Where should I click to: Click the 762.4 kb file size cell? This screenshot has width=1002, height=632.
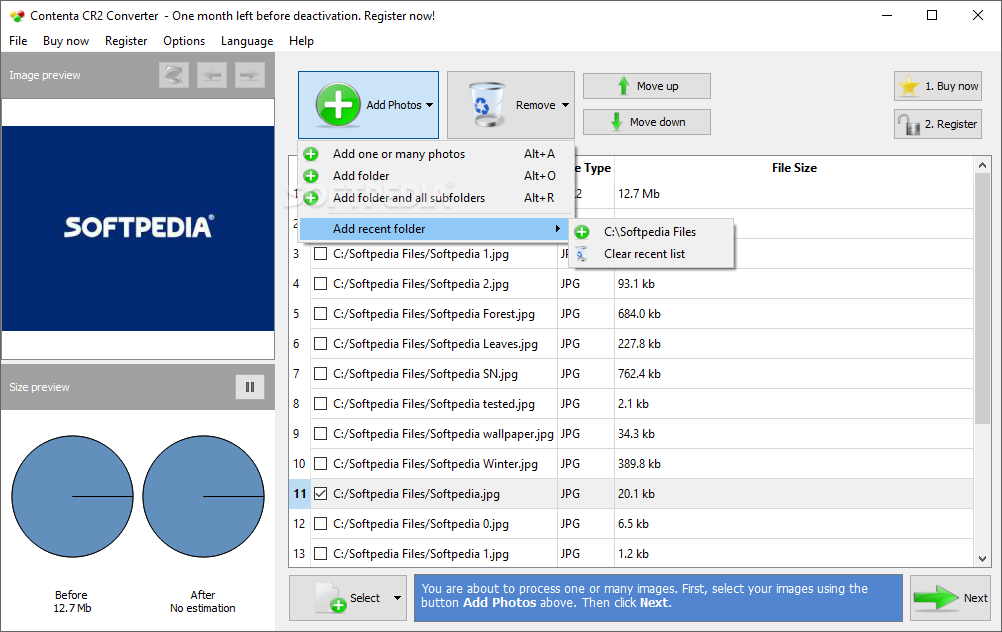(x=794, y=374)
